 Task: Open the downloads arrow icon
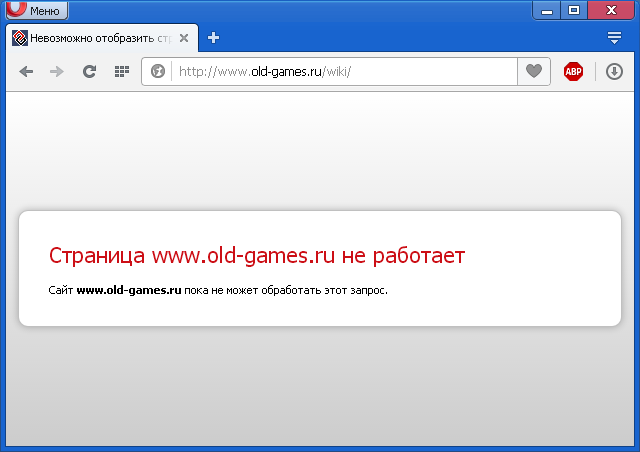tap(614, 71)
